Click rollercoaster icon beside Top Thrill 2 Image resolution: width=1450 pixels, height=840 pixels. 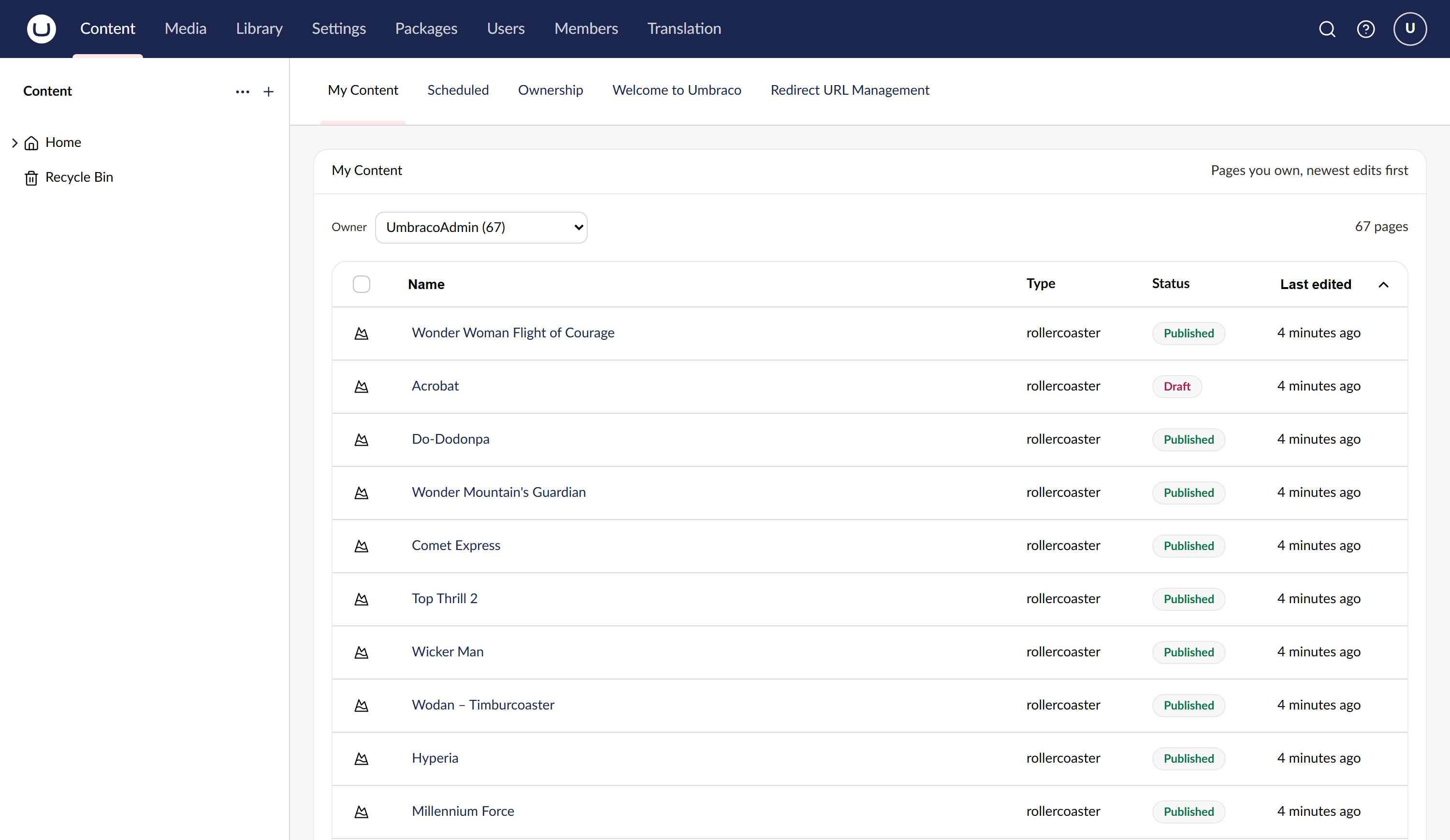point(362,599)
